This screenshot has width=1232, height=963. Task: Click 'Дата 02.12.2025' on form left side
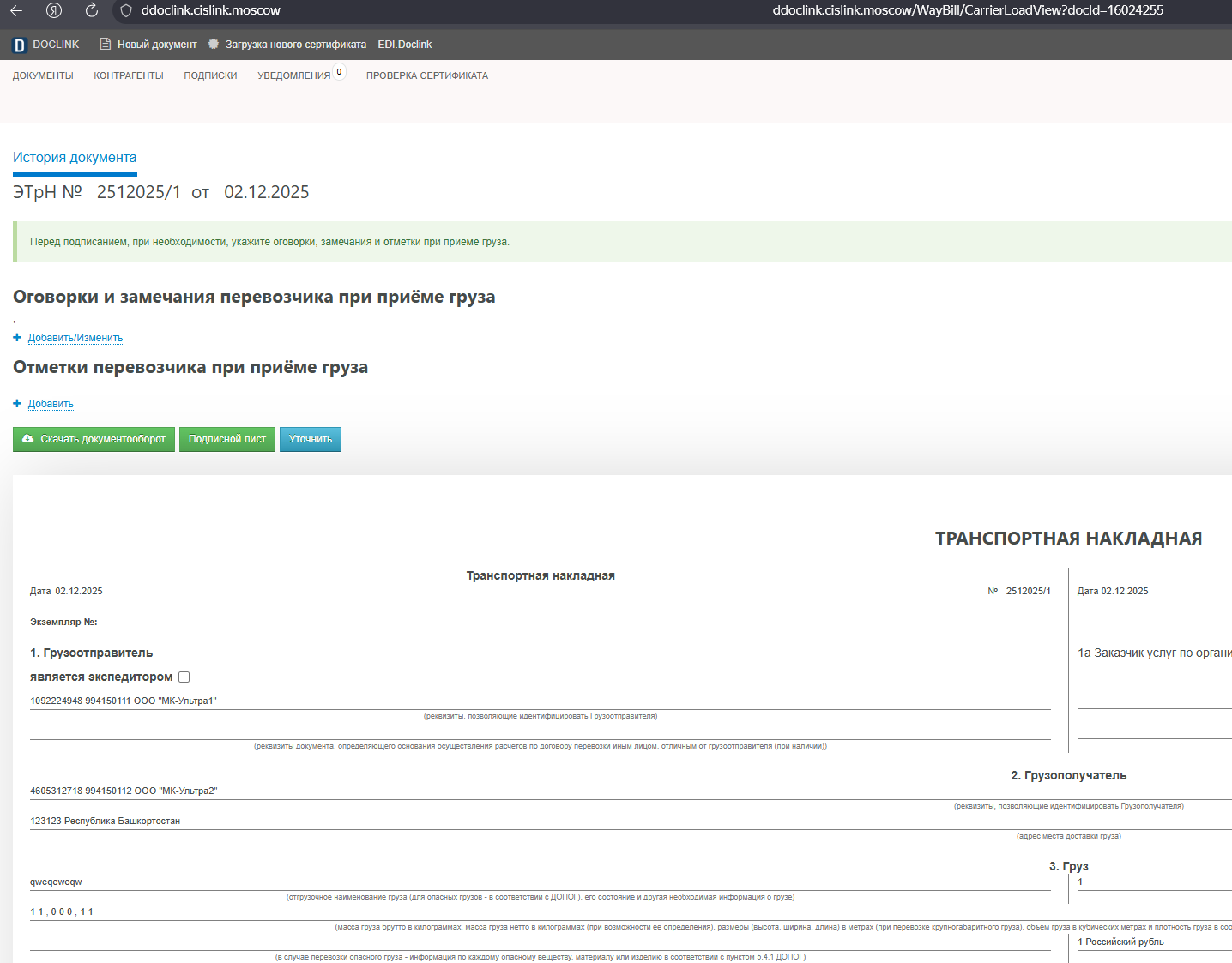click(66, 591)
